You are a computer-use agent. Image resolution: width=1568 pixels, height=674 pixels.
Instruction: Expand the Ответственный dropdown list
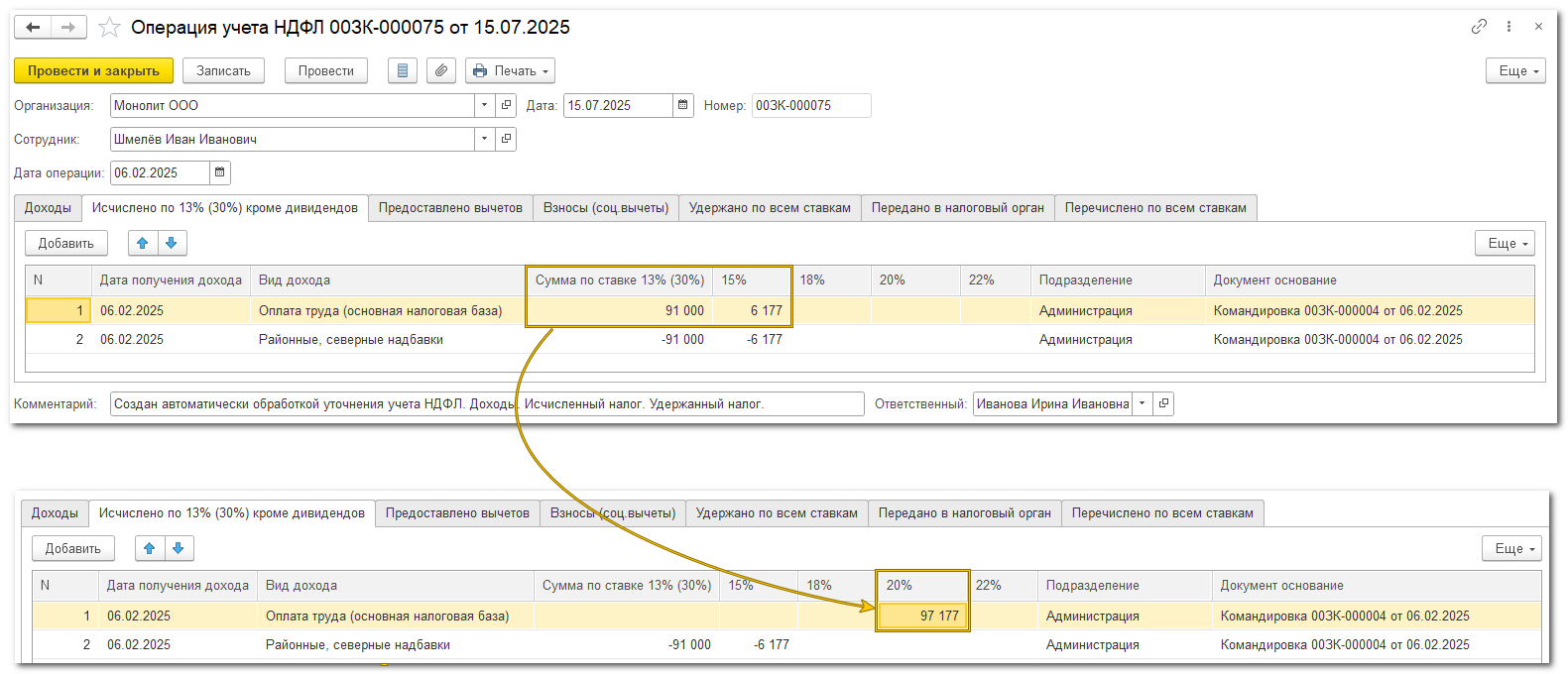coord(1142,403)
